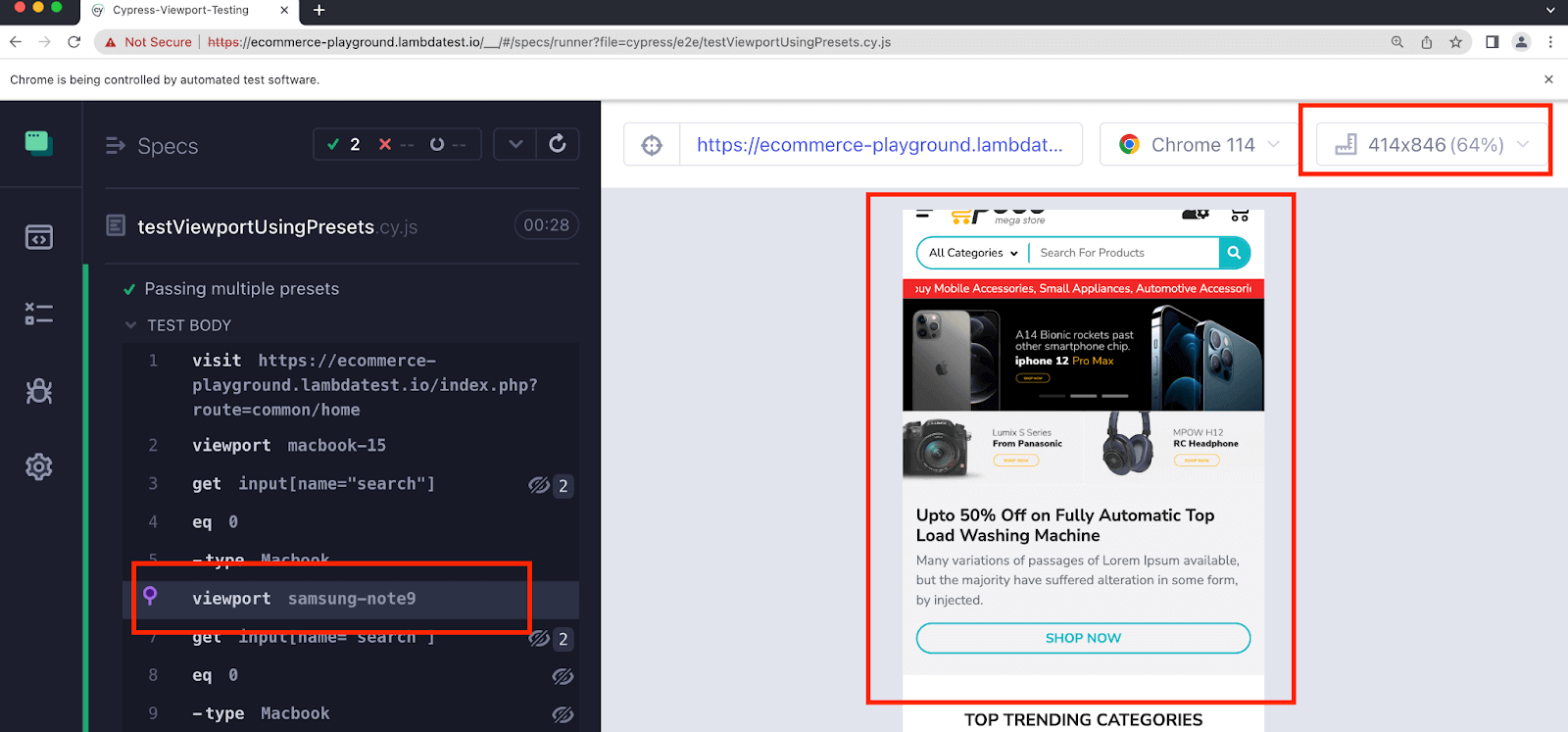Collapse the TEST BODY section
This screenshot has height=732, width=1568.
pos(131,325)
